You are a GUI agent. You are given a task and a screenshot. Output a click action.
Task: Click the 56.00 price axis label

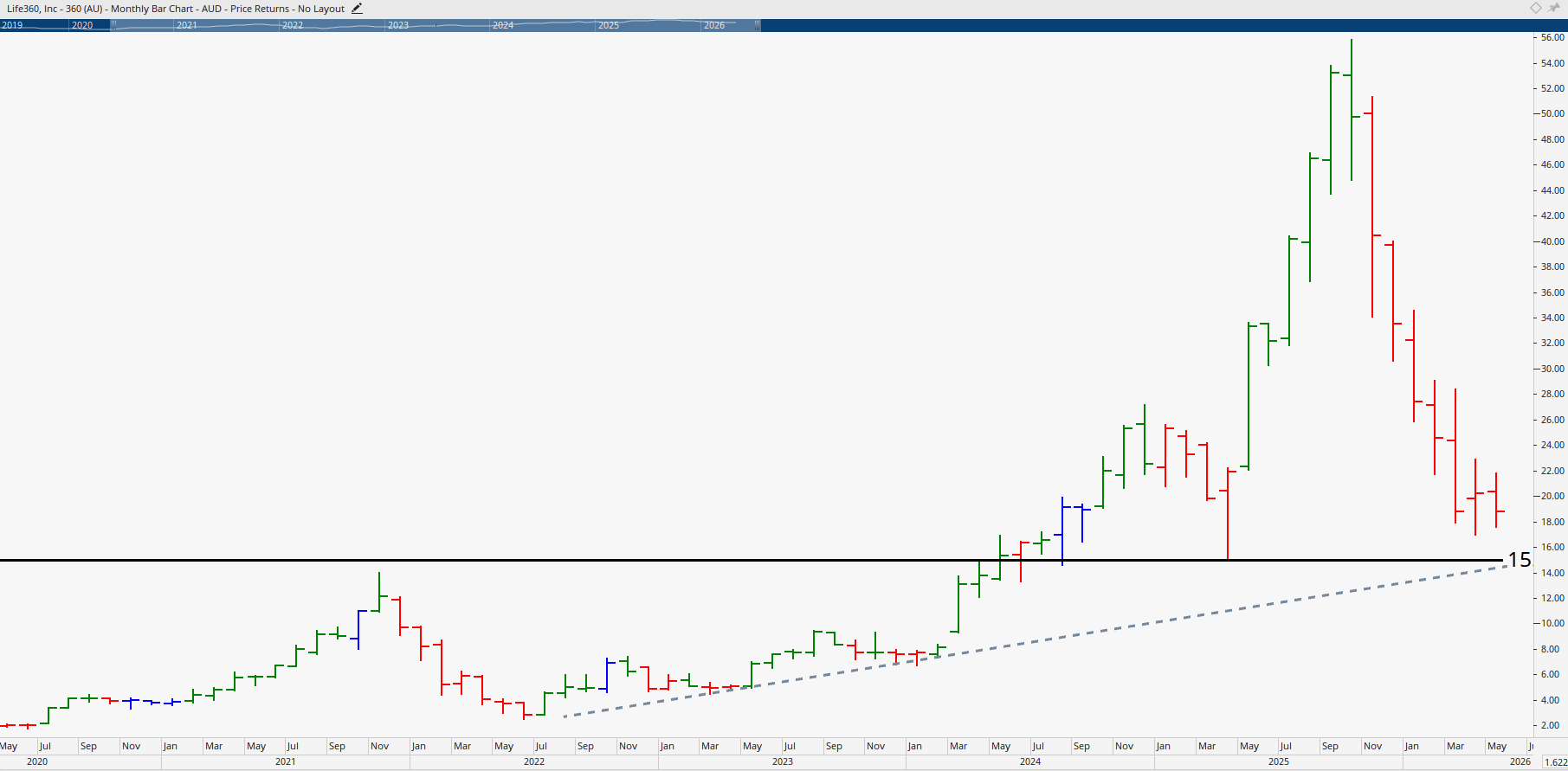1553,37
